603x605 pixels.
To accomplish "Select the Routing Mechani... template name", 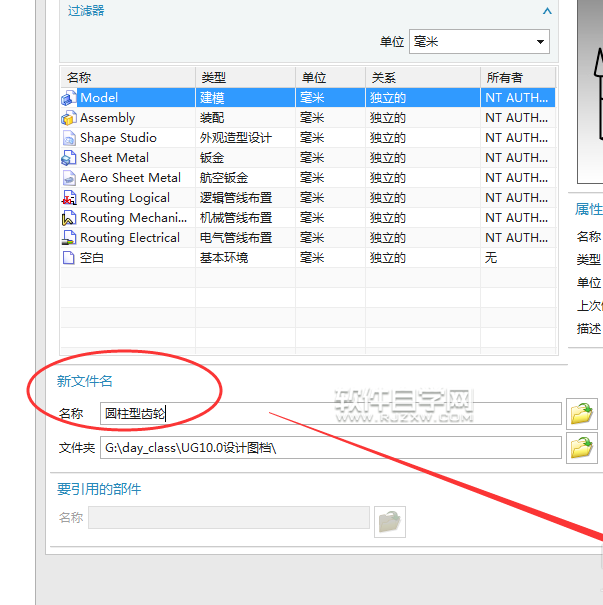I will pyautogui.click(x=133, y=218).
